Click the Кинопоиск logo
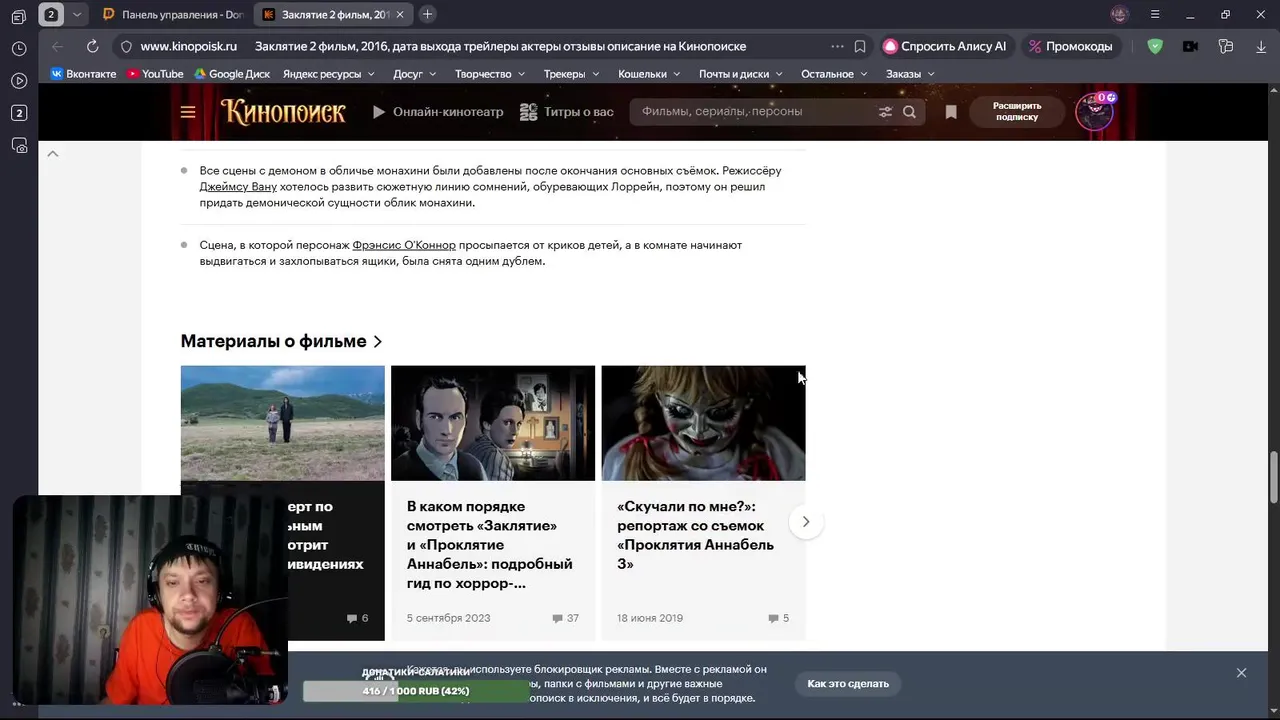1280x720 pixels. 283,111
